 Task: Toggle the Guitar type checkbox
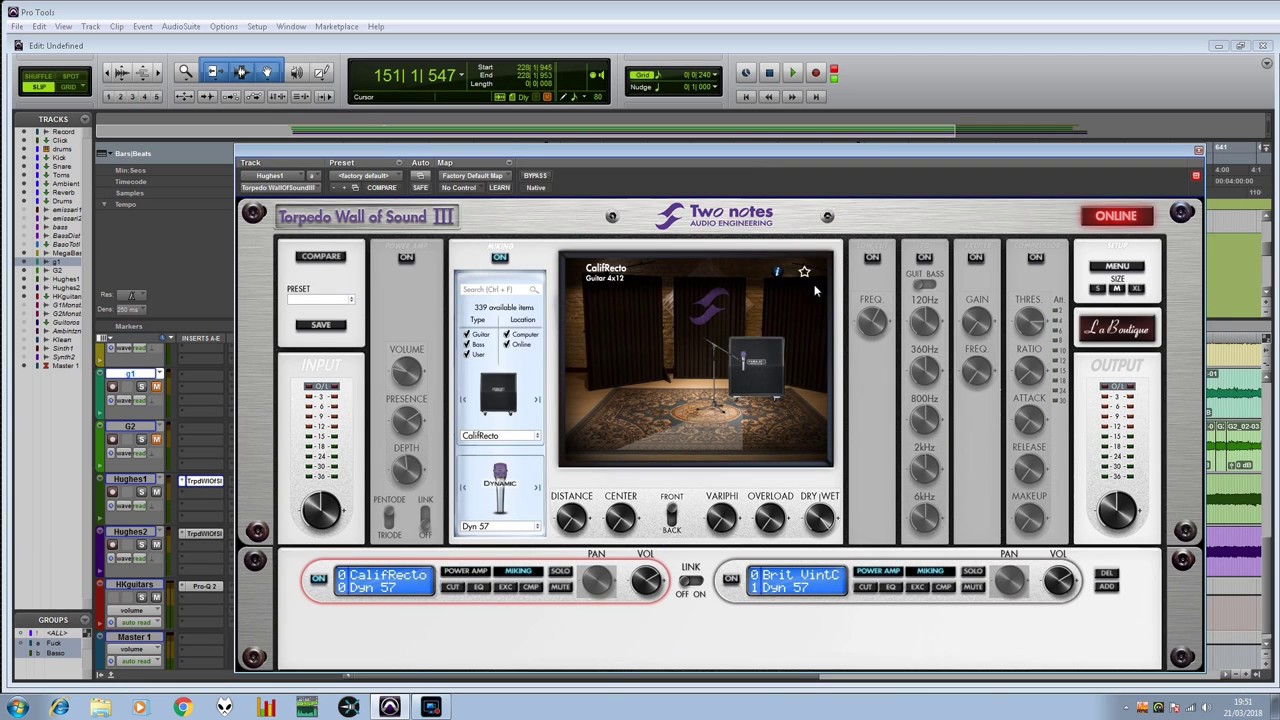pos(466,334)
